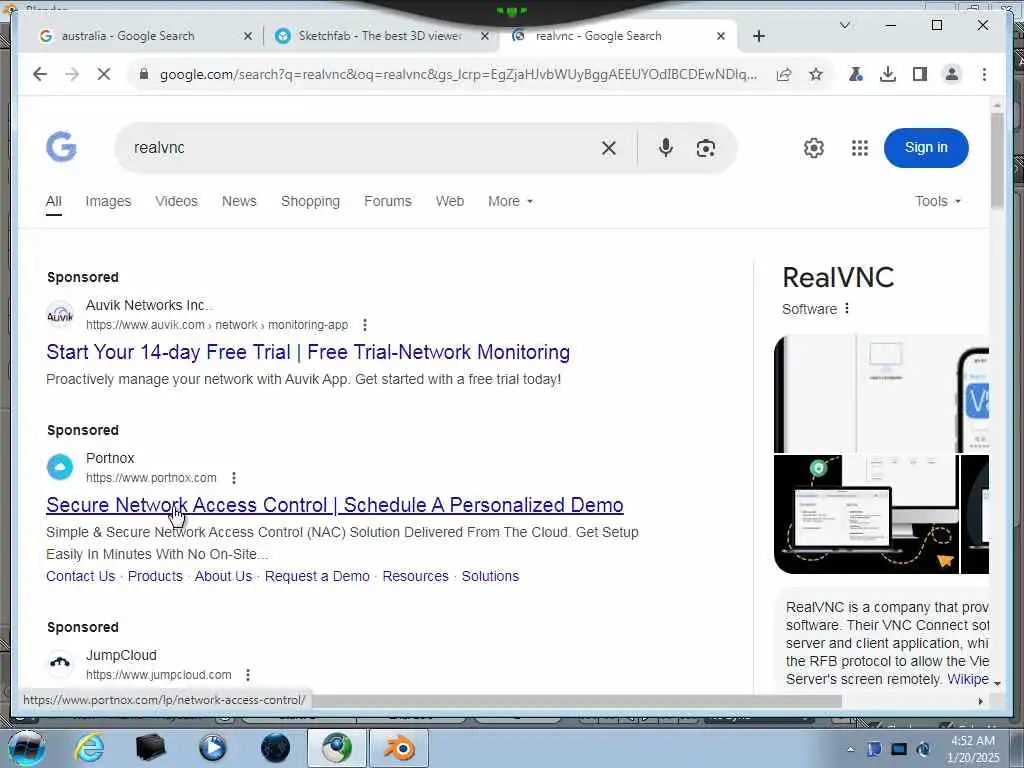
Task: Click the taskbar clock showing 4:52 AM
Action: point(973,749)
